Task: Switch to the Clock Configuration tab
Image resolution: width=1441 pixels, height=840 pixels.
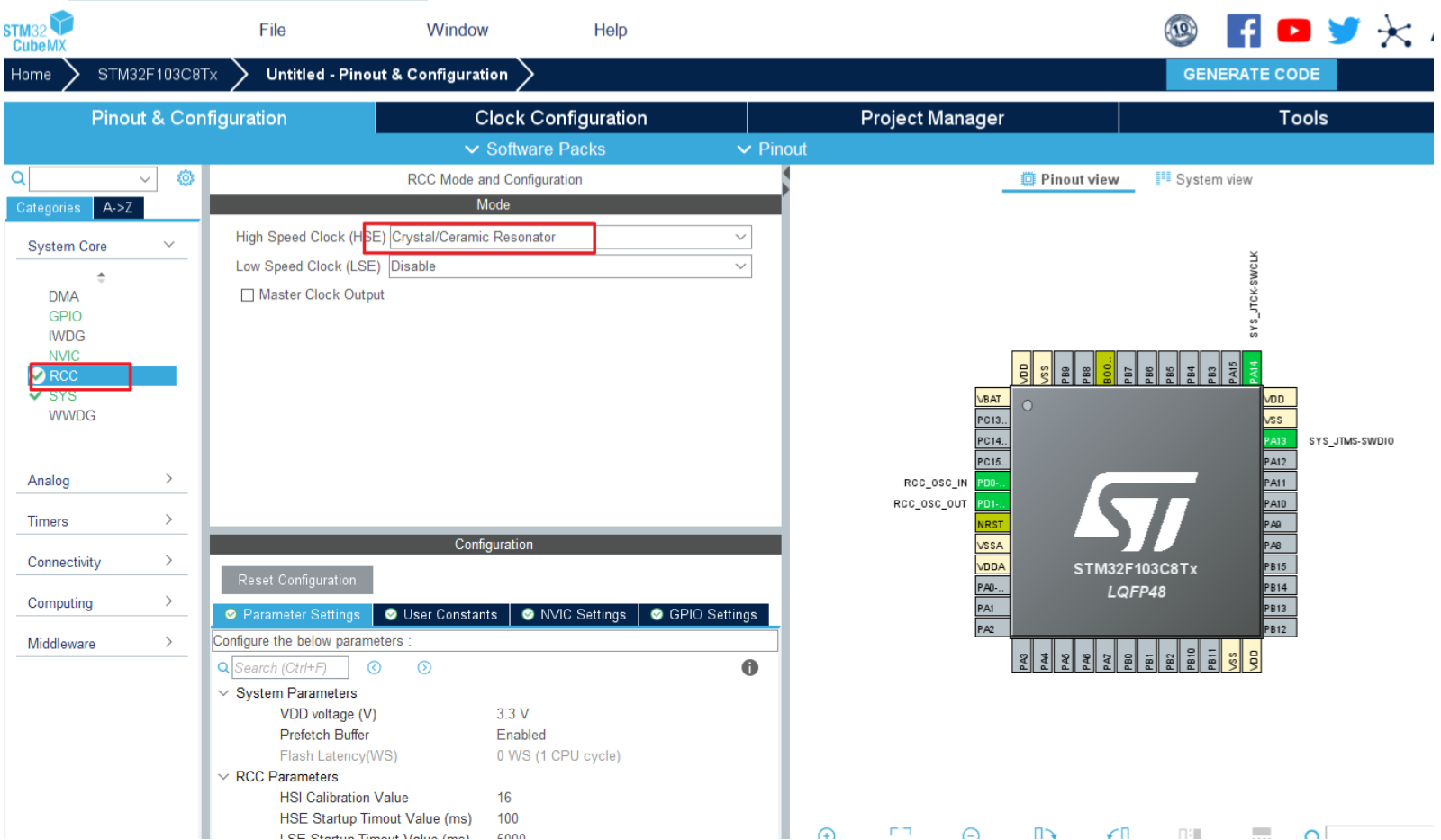Action: coord(561,118)
